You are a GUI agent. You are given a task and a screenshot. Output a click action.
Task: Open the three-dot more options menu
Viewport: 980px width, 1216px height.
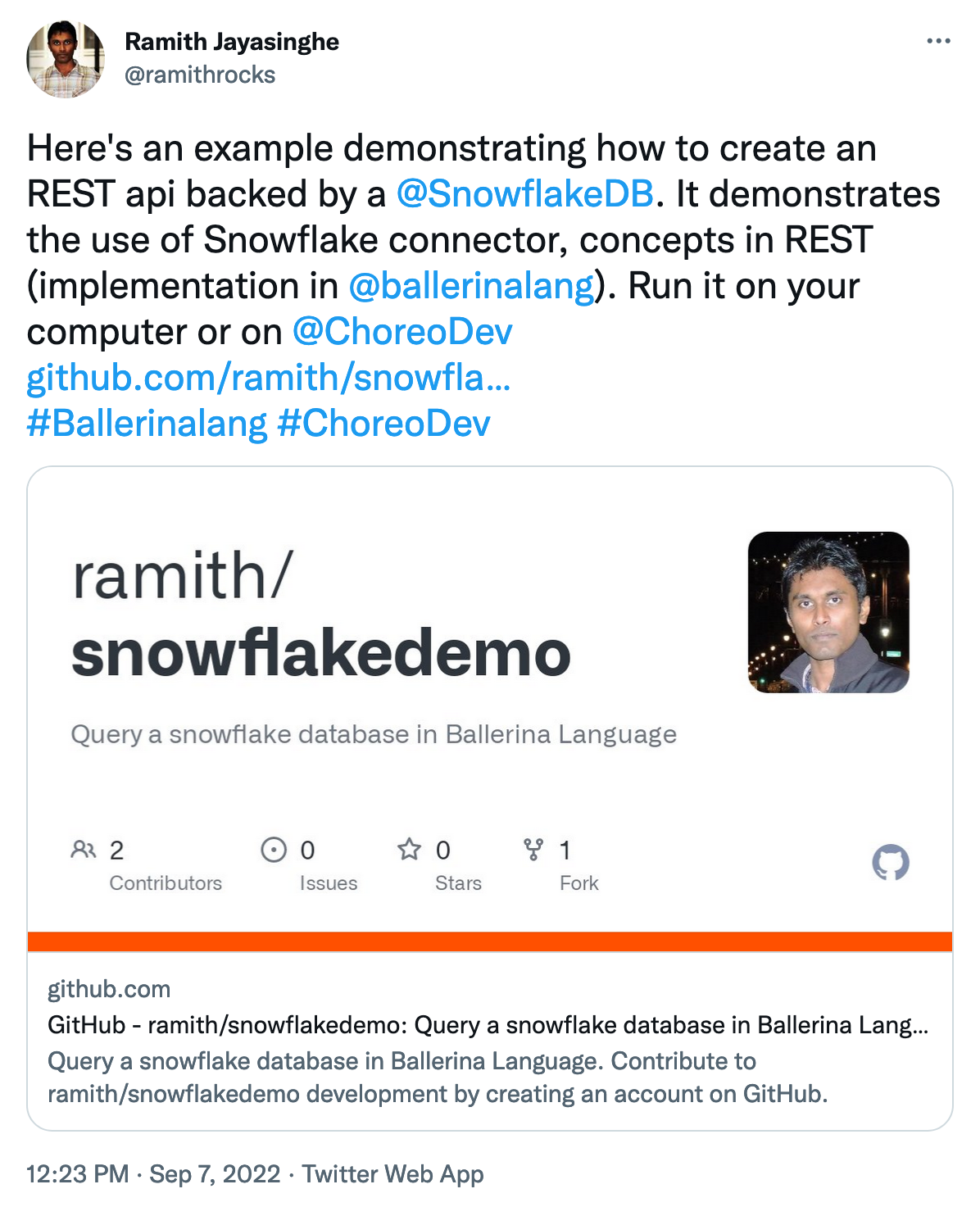938,41
